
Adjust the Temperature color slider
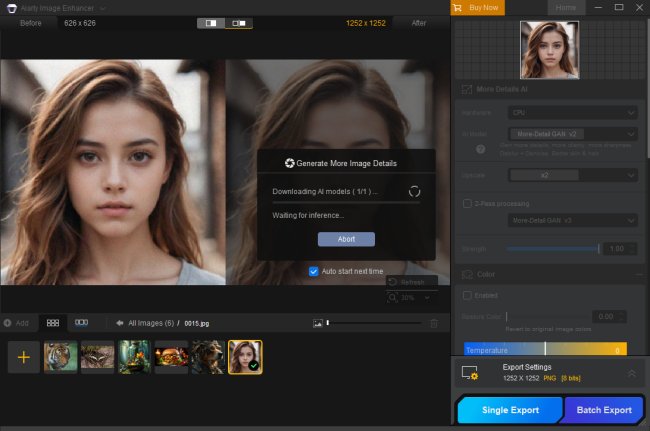click(x=545, y=349)
